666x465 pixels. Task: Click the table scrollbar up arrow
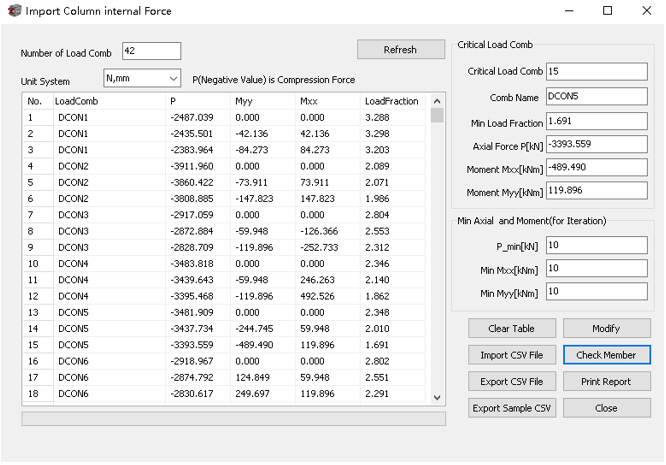pos(437,101)
